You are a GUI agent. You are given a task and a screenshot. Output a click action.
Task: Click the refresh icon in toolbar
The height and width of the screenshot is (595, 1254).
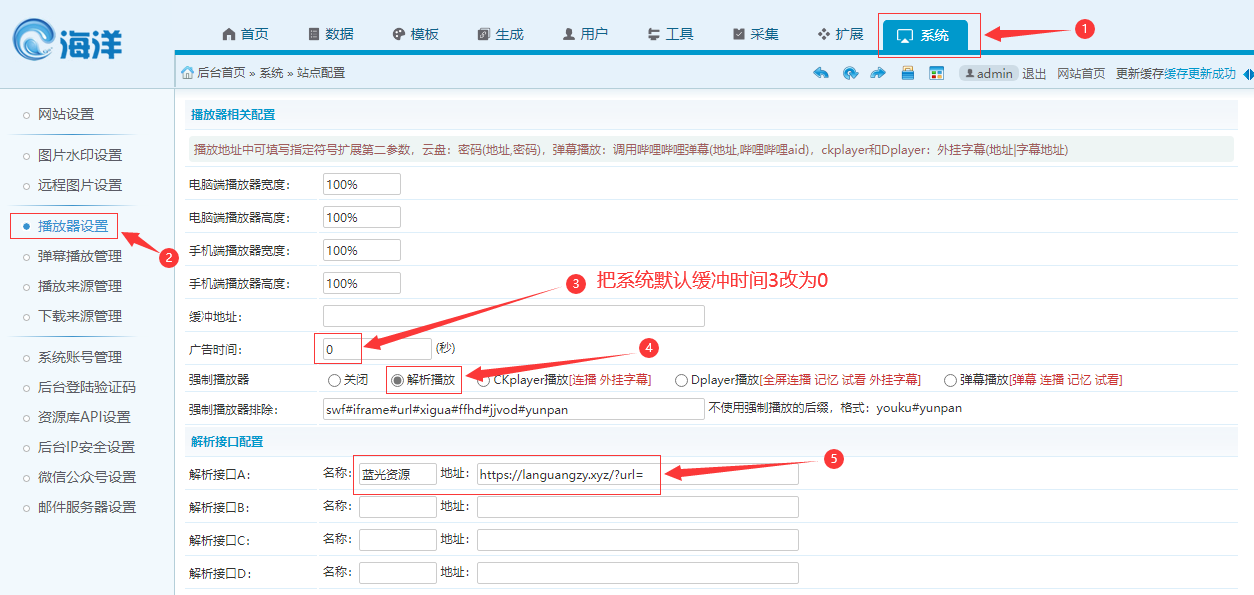click(x=850, y=73)
